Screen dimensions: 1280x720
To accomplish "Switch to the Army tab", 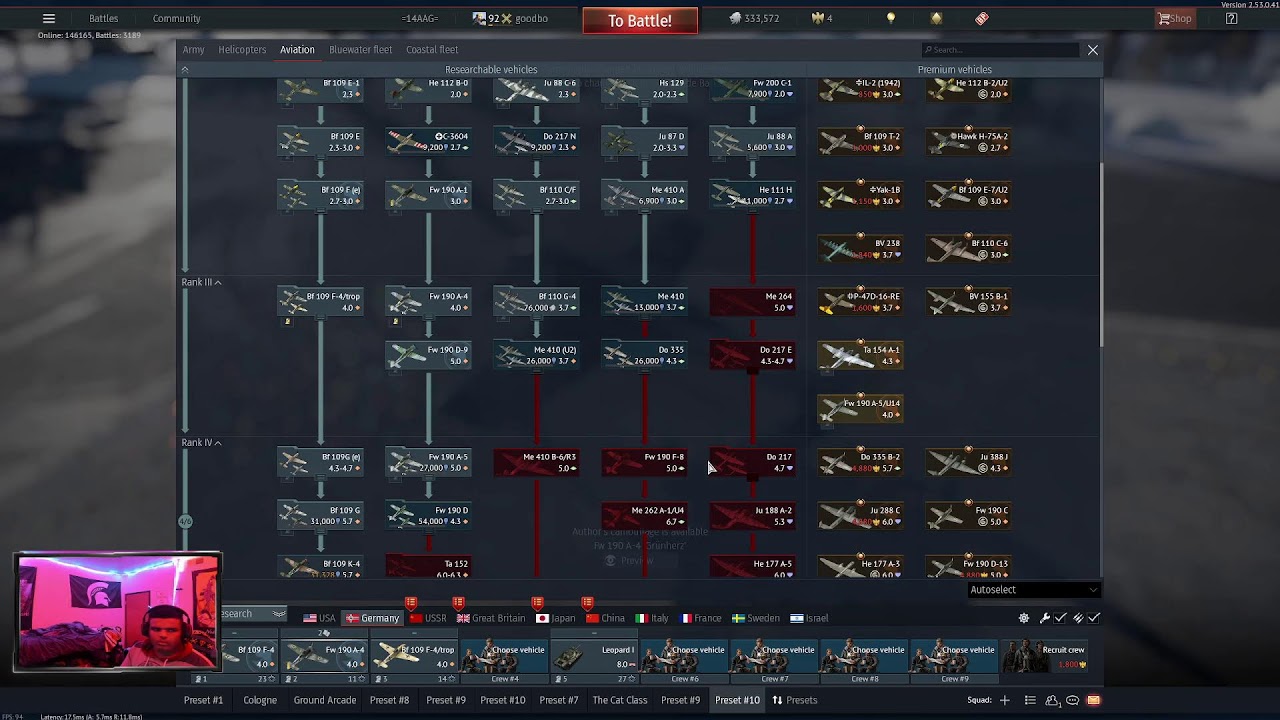I will 193,49.
